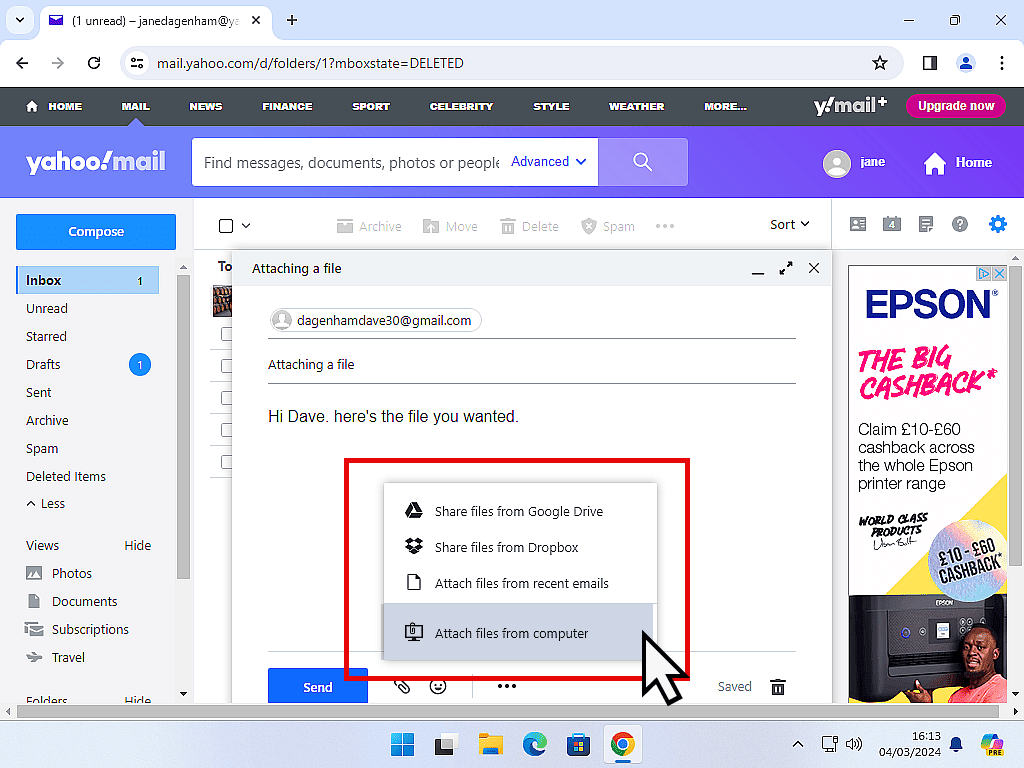Open the Settings gear icon
Screen dimensions: 1024x768
click(997, 225)
